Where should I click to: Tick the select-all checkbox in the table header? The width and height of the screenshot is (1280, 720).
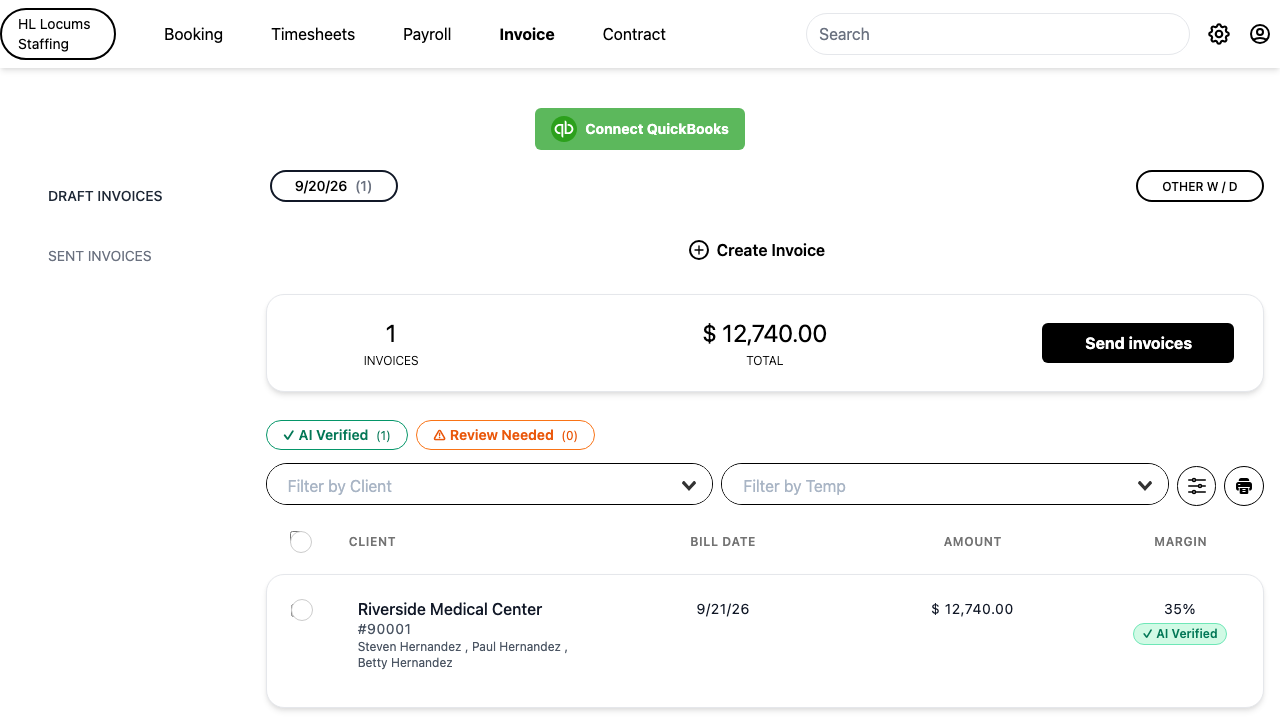tap(301, 541)
